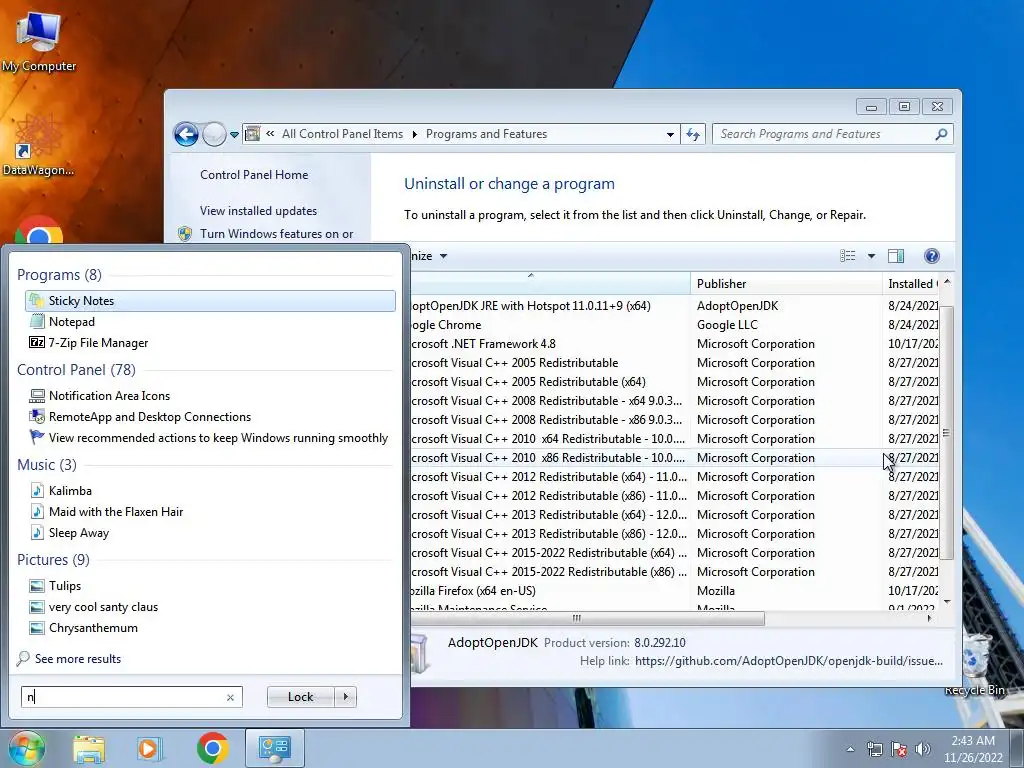Image resolution: width=1024 pixels, height=768 pixels.
Task: Open the volume speaker tray icon
Action: [923, 749]
